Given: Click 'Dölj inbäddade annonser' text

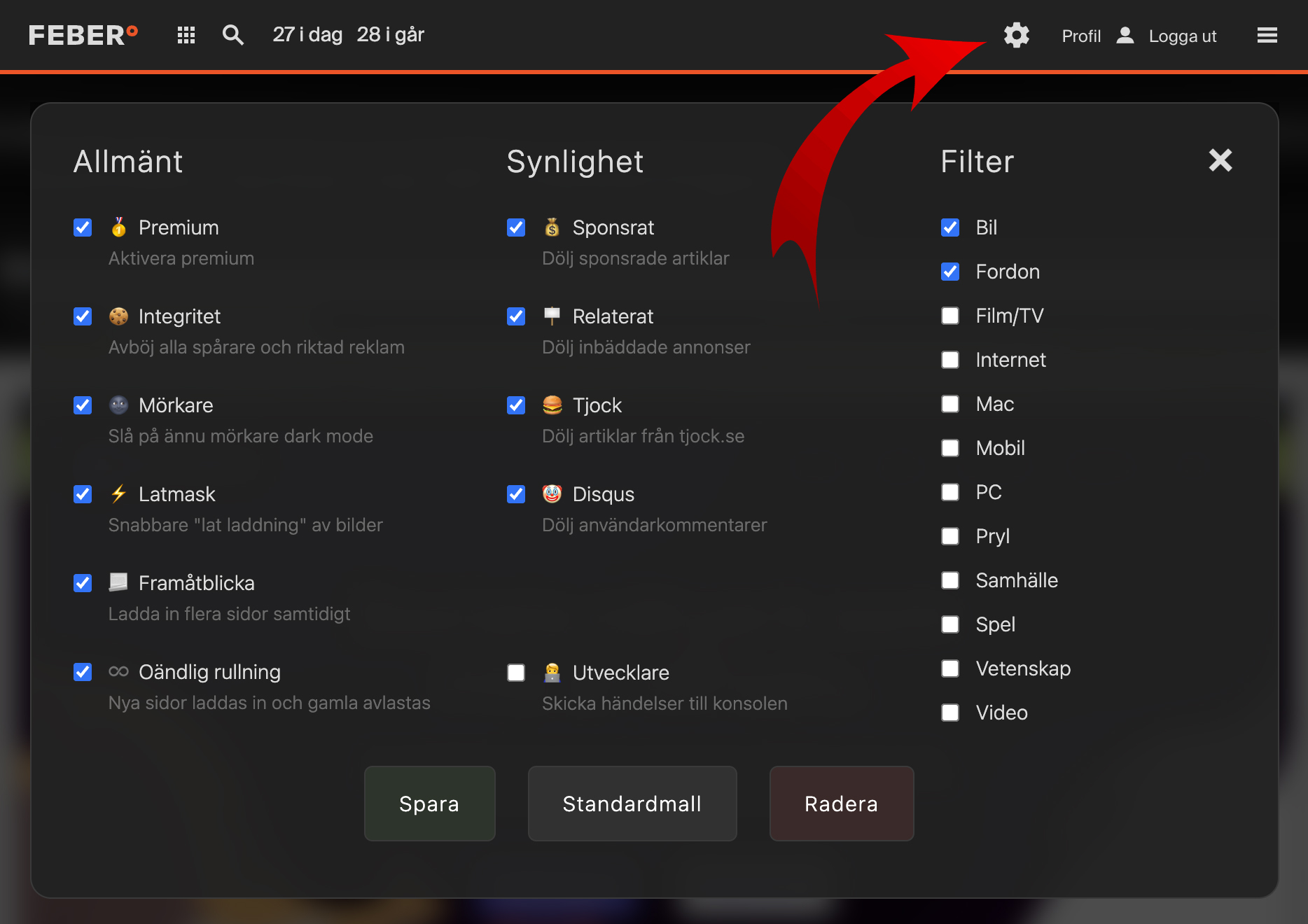Looking at the screenshot, I should (646, 347).
